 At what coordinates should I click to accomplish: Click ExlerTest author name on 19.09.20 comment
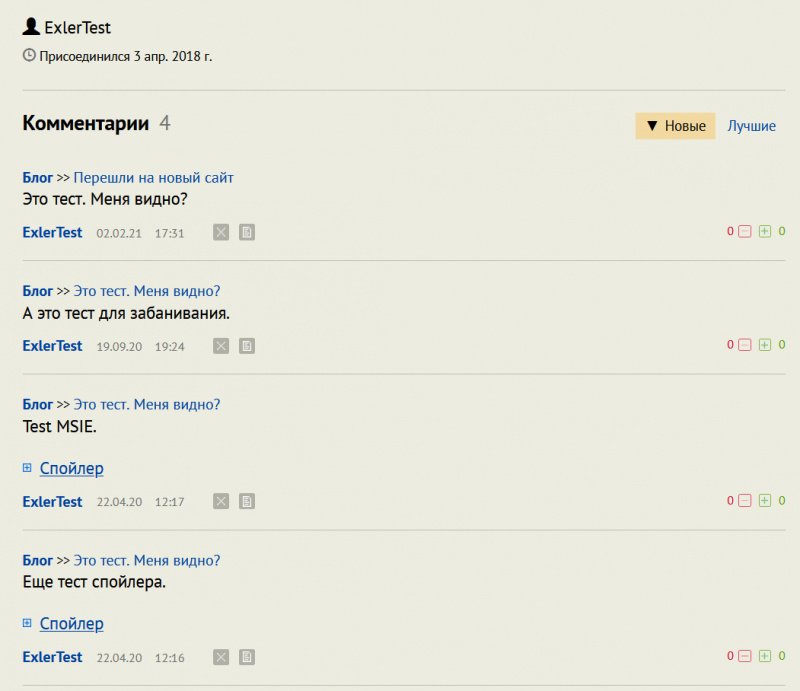52,346
